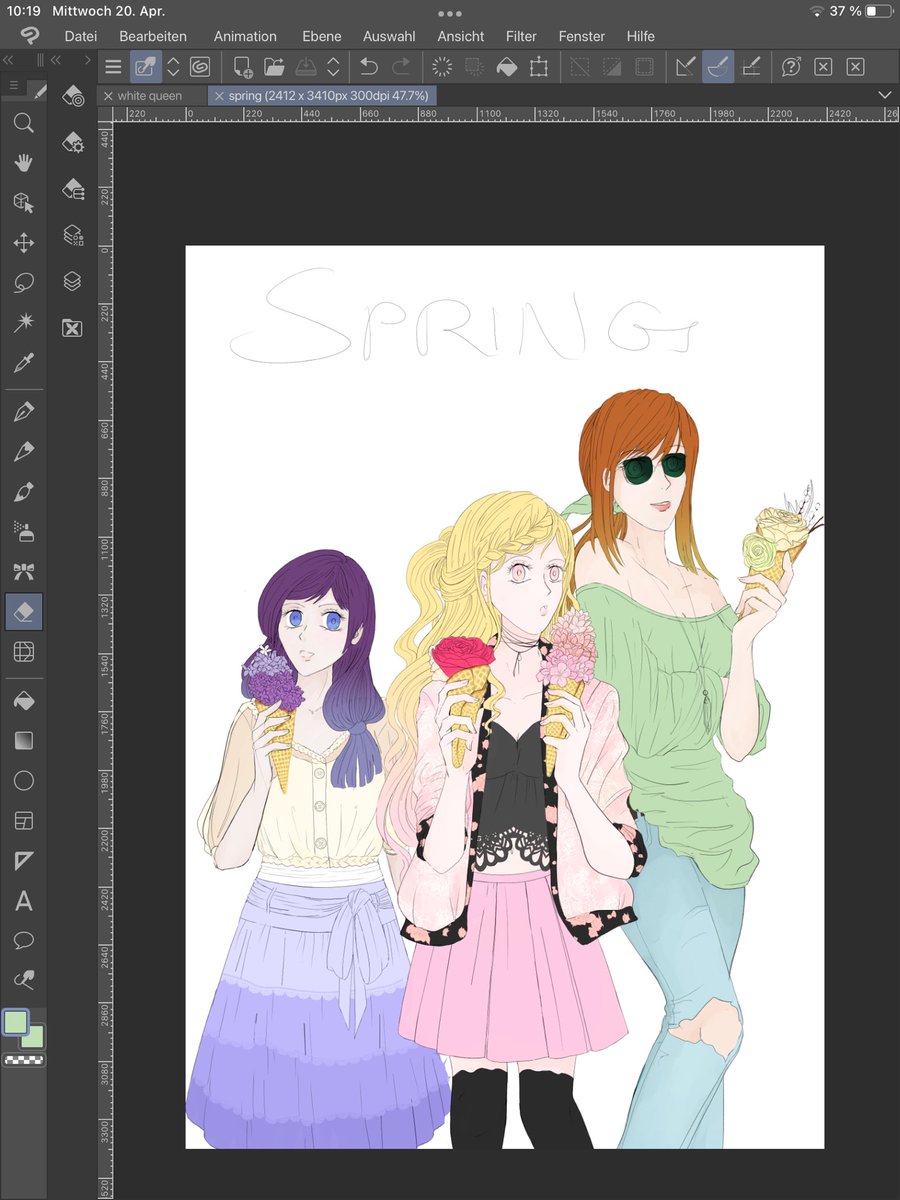Screen dimensions: 900x1200
Task: Open the Layers stack palette icon
Action: [72, 282]
